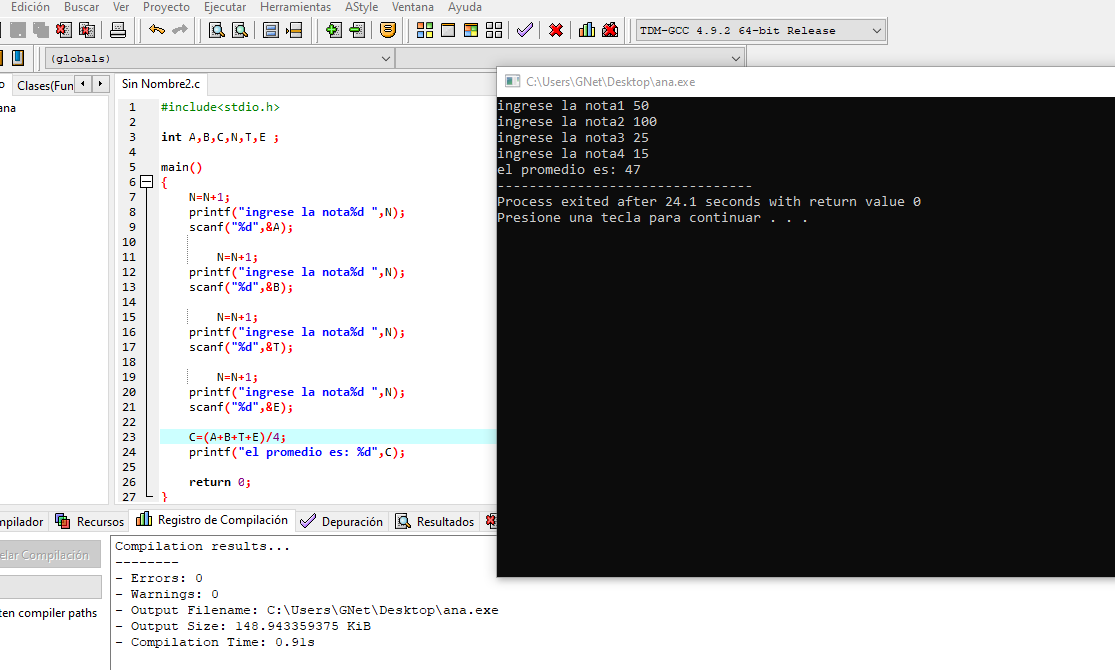Click the greyed-out Redo arrow icon
The width and height of the screenshot is (1115, 670).
click(179, 30)
